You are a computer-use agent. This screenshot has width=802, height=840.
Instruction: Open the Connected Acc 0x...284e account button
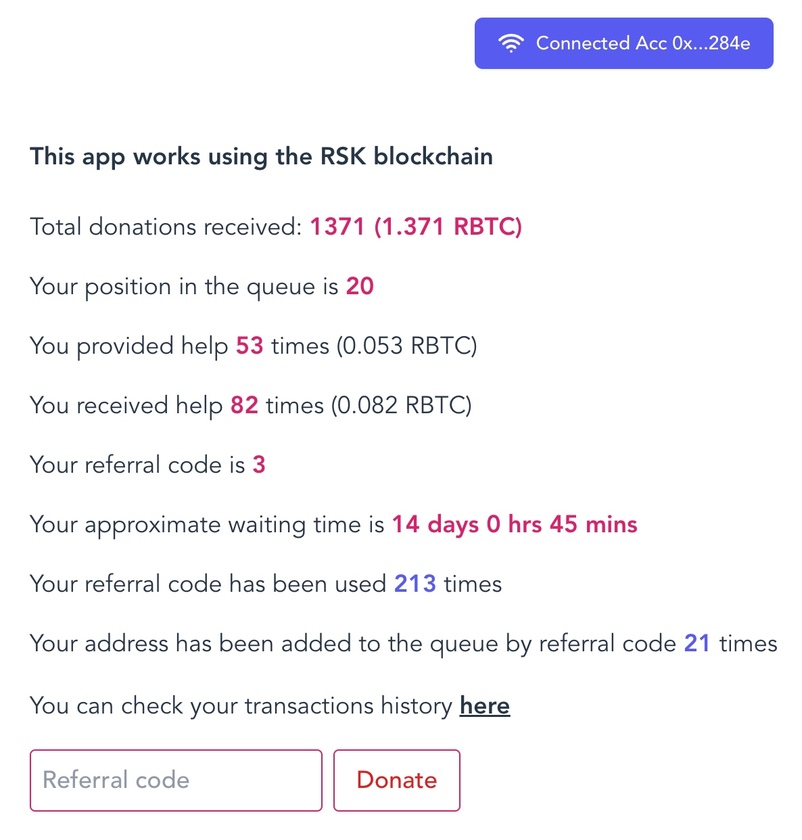point(624,43)
